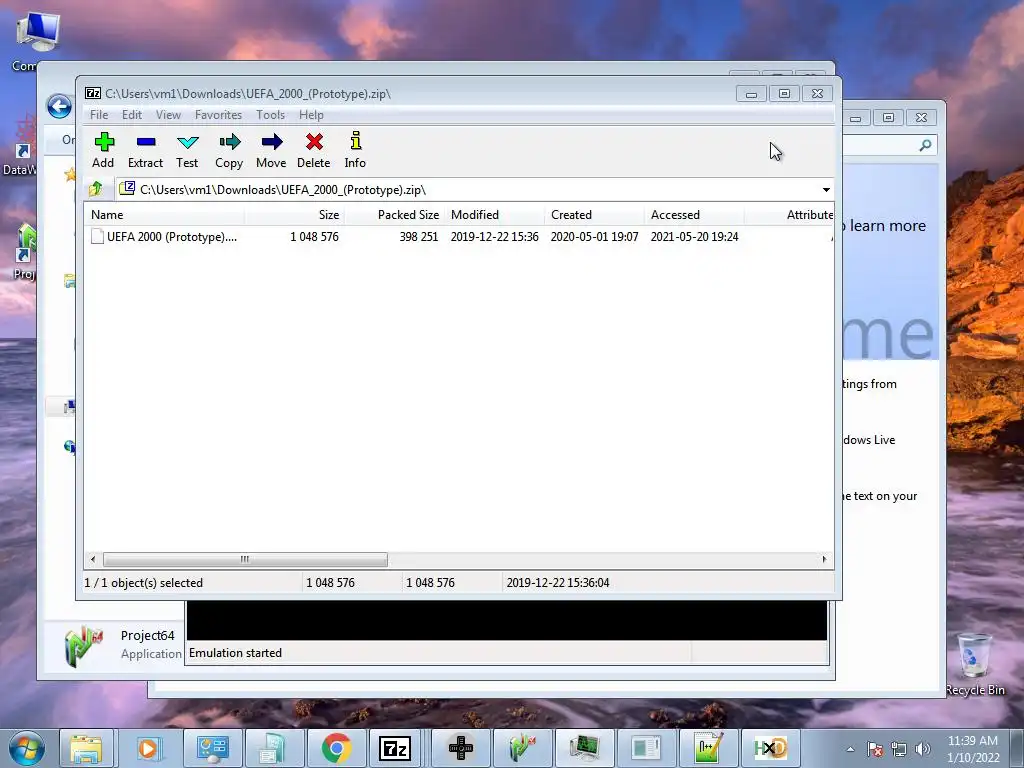Image resolution: width=1024 pixels, height=768 pixels.
Task: Click the Add toolbar icon in 7-Zip
Action: 103,150
